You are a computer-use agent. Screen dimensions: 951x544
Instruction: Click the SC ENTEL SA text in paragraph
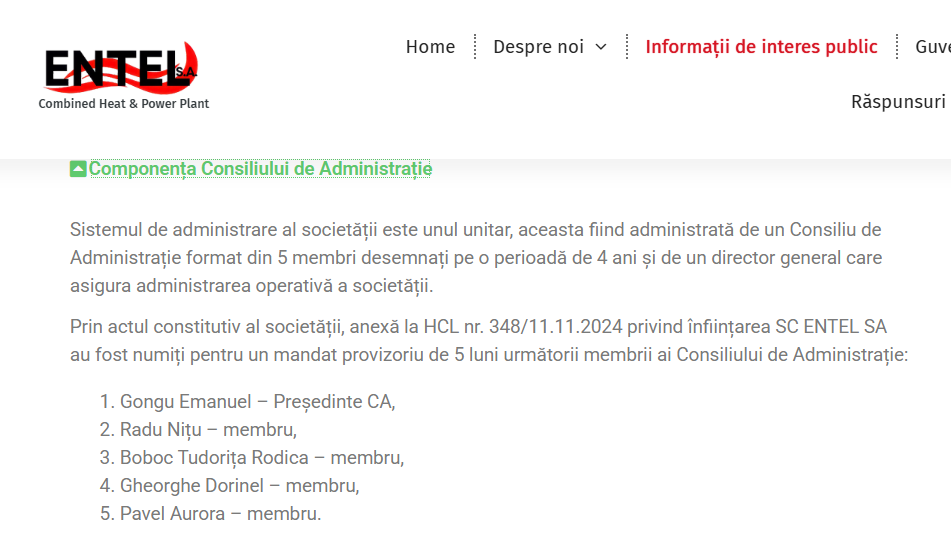831,327
